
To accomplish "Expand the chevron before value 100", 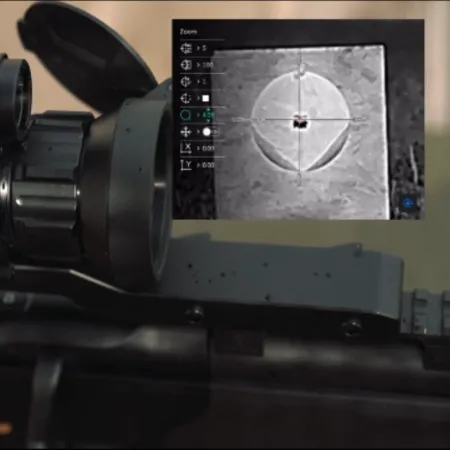I will 198,65.
